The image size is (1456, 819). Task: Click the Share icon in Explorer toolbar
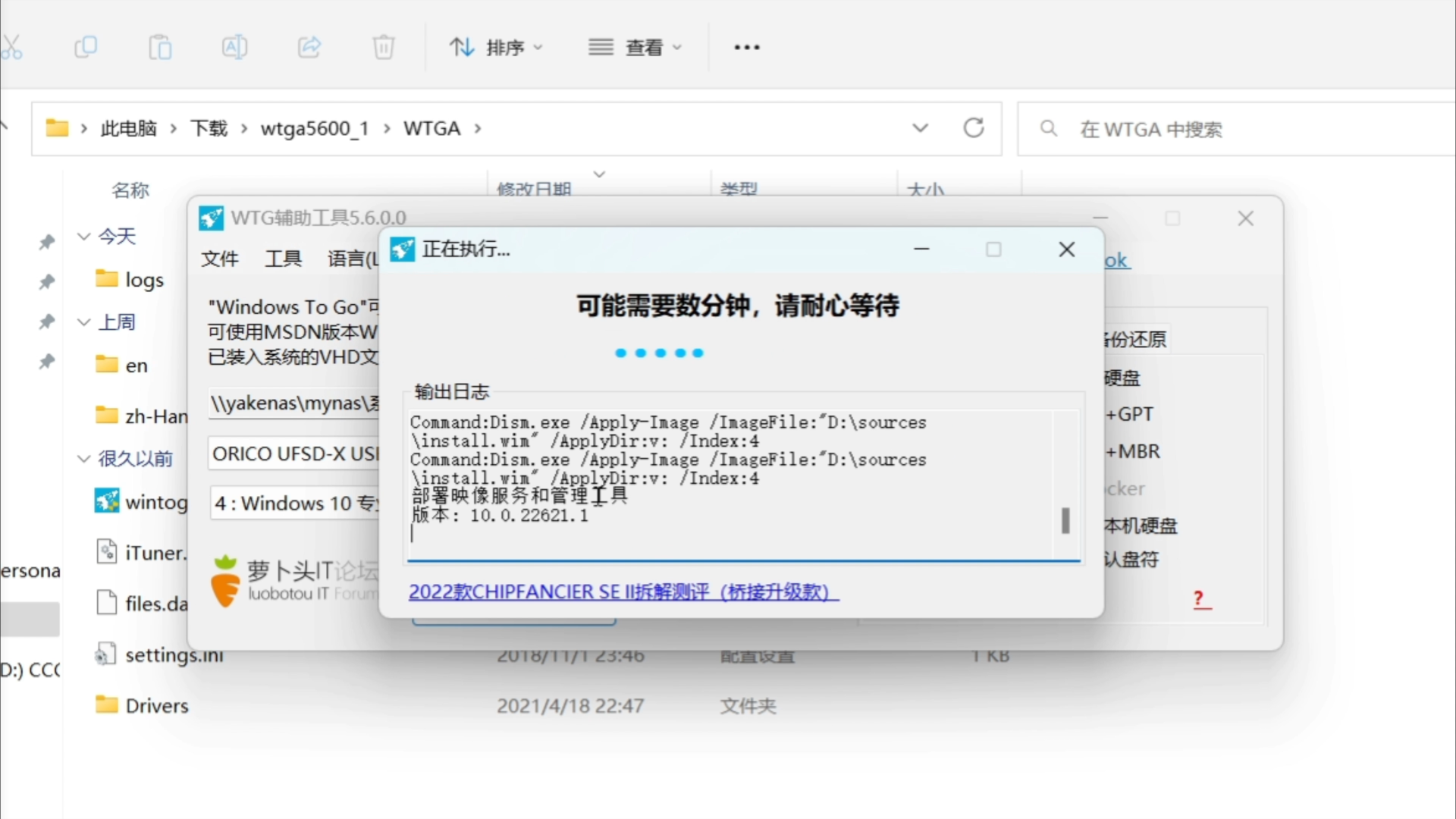pos(309,47)
